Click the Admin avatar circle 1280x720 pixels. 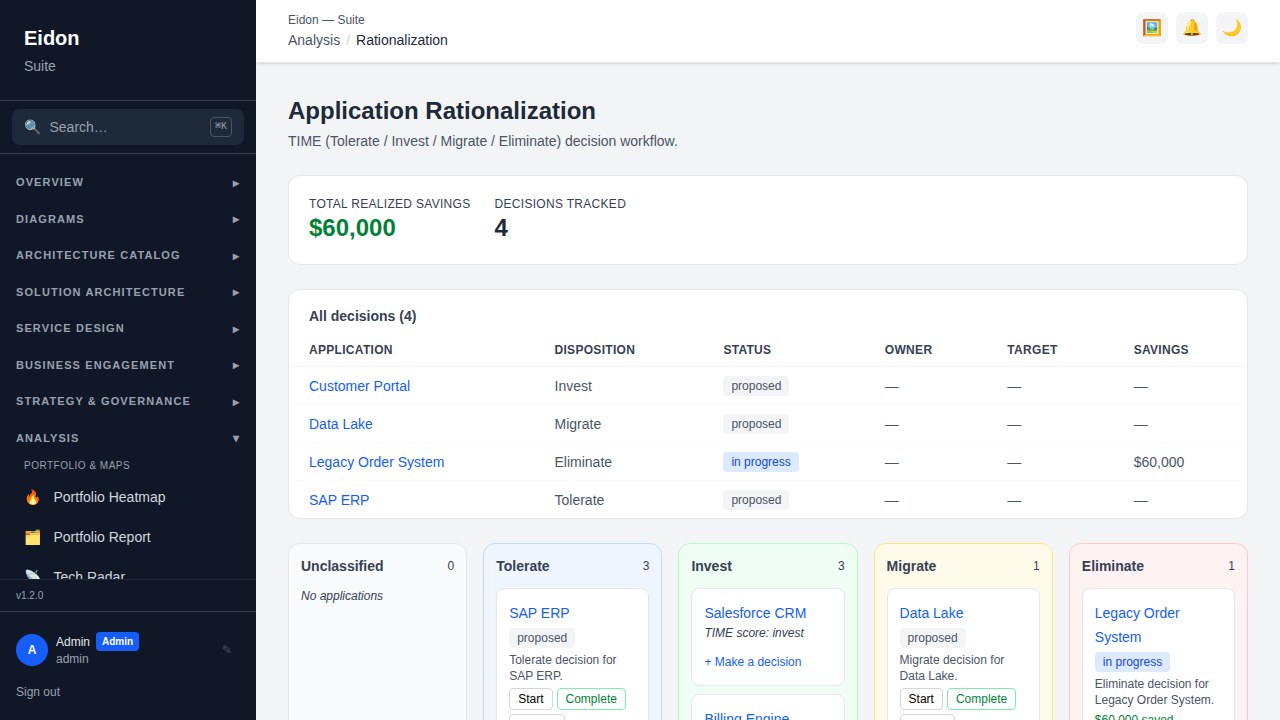[32, 650]
